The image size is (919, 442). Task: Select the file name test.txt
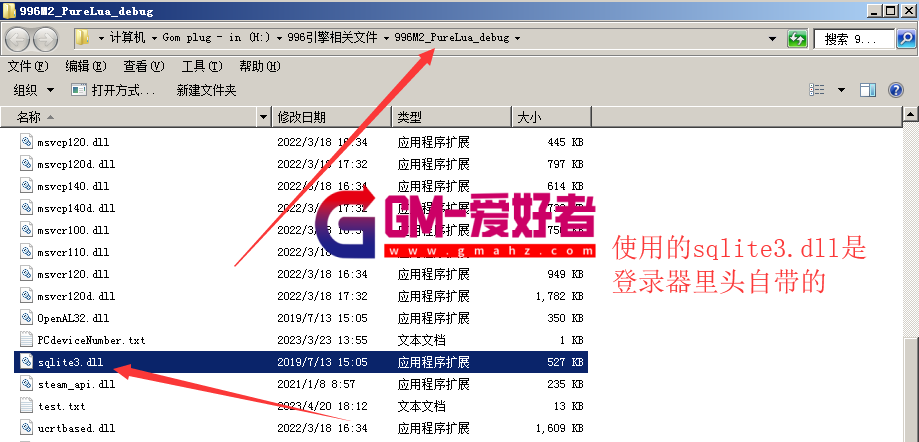[62, 406]
